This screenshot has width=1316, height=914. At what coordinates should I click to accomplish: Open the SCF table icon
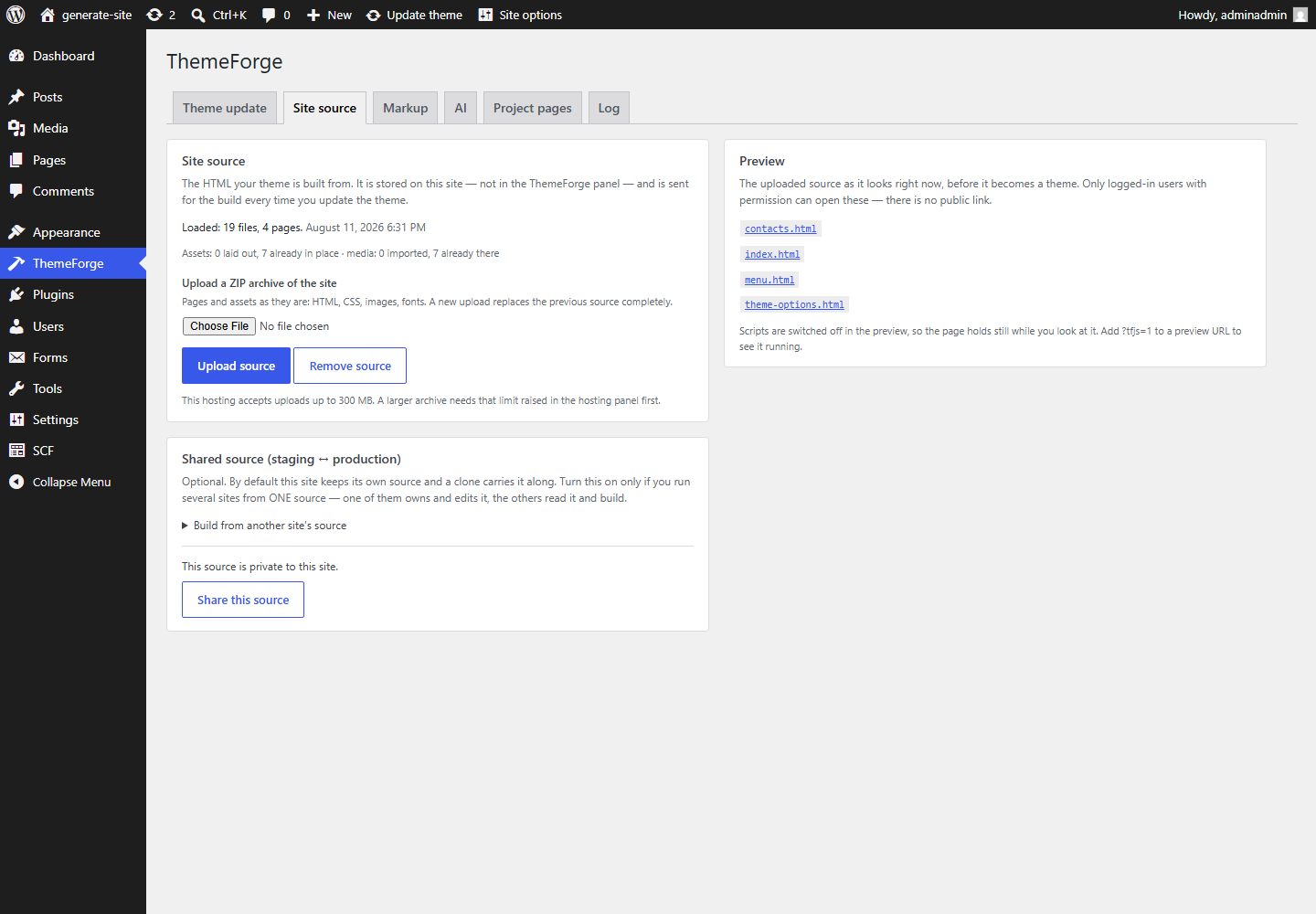pos(16,451)
